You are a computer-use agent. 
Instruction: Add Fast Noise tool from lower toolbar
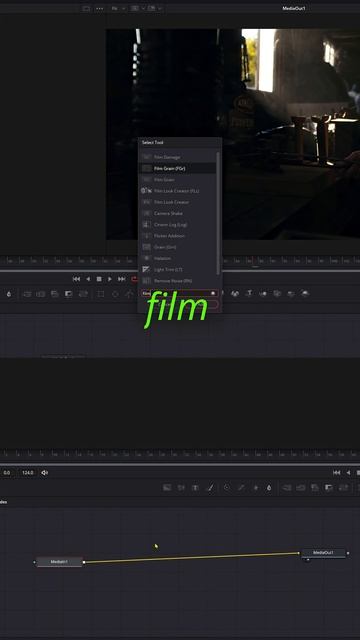[x=181, y=487]
